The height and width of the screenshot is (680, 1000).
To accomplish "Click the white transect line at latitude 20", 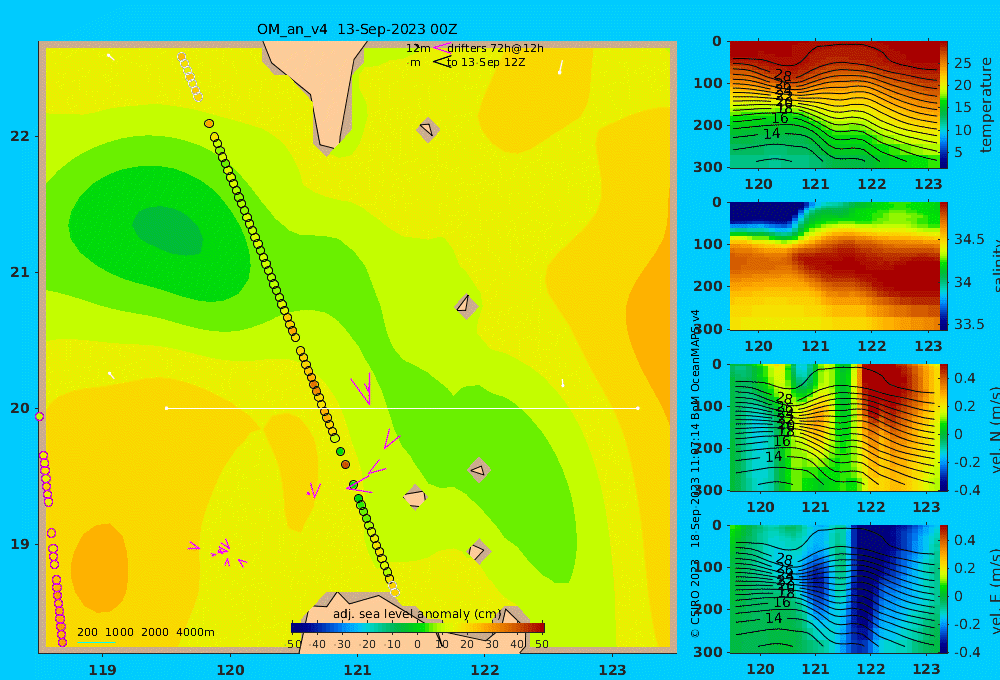I will [x=402, y=408].
